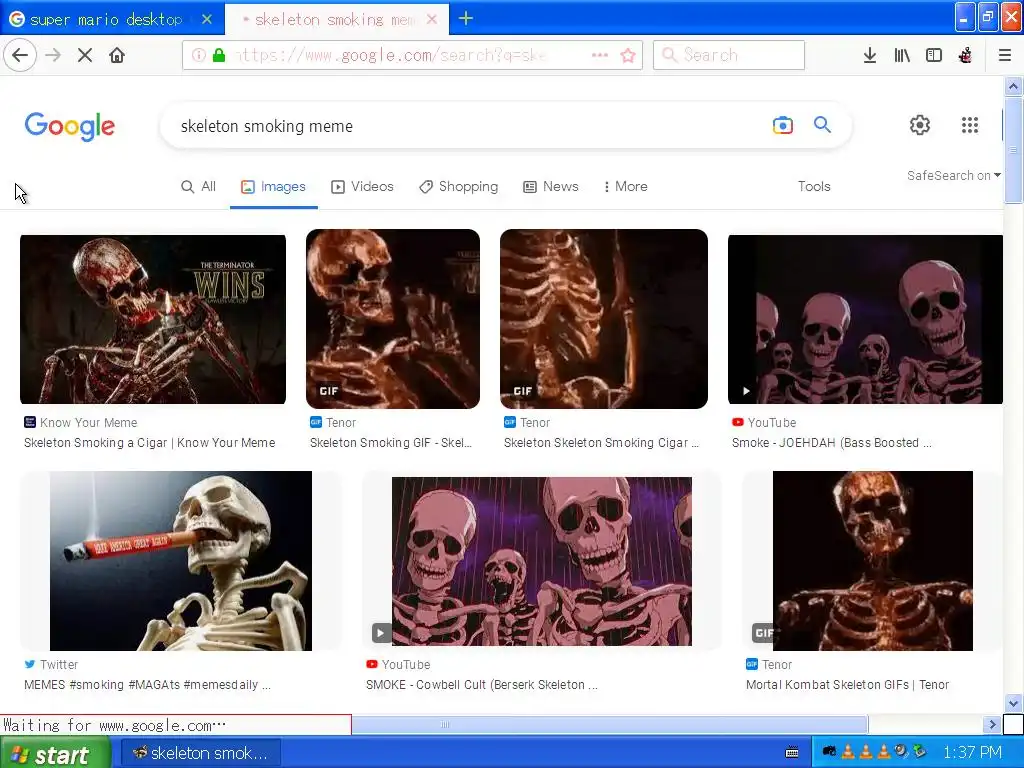The height and width of the screenshot is (768, 1024).
Task: Click the page scrollbar up arrow
Action: (1013, 86)
